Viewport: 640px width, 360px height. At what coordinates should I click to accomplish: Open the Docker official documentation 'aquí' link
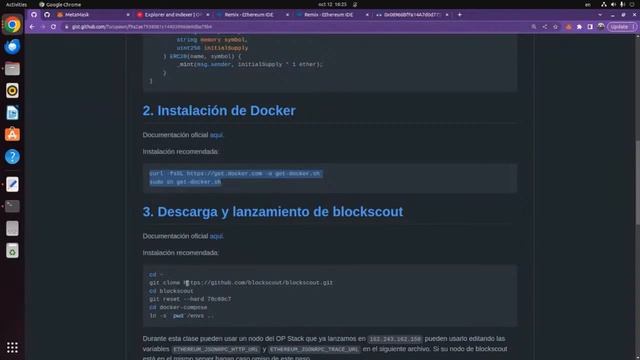[216, 135]
